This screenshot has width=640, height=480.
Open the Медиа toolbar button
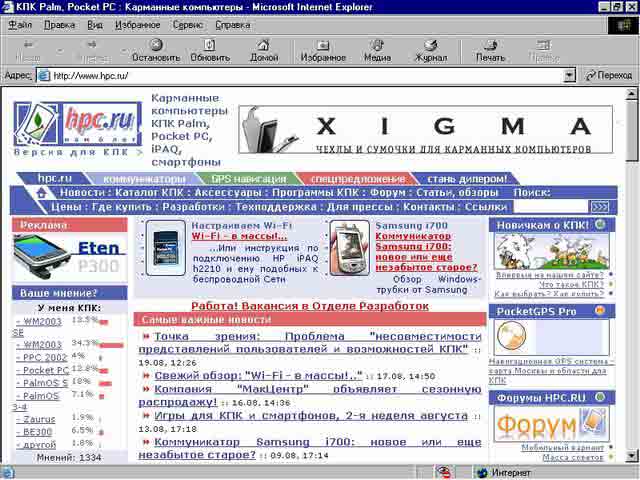pos(377,51)
